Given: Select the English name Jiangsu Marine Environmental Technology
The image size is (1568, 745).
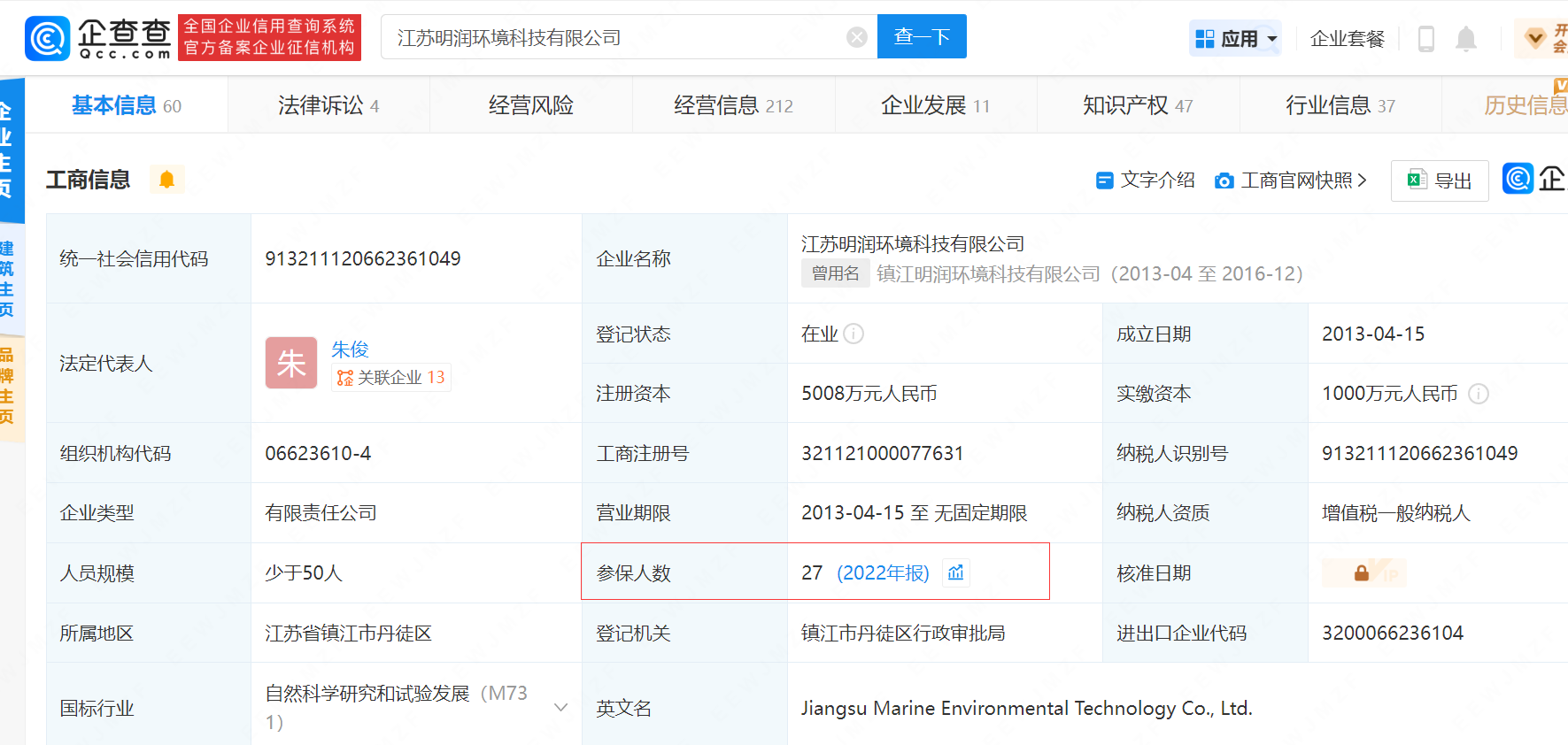Looking at the screenshot, I should (1026, 708).
